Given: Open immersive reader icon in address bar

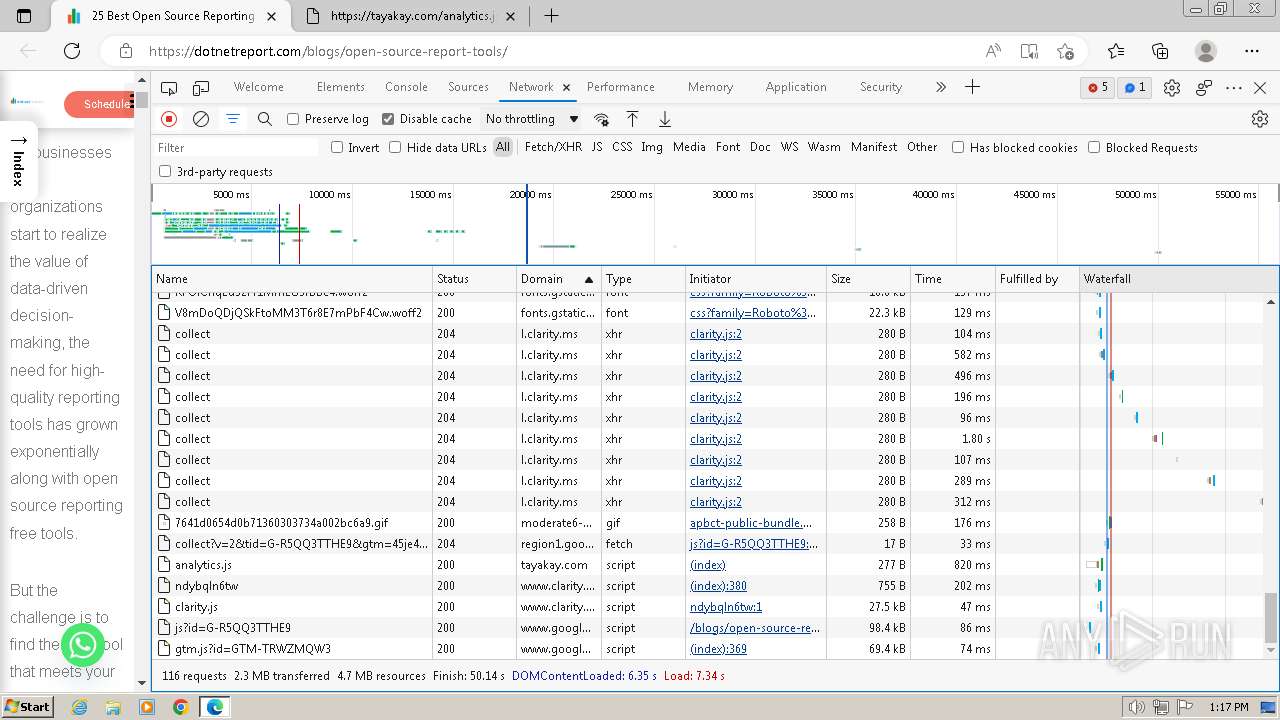Looking at the screenshot, I should coord(1029,51).
